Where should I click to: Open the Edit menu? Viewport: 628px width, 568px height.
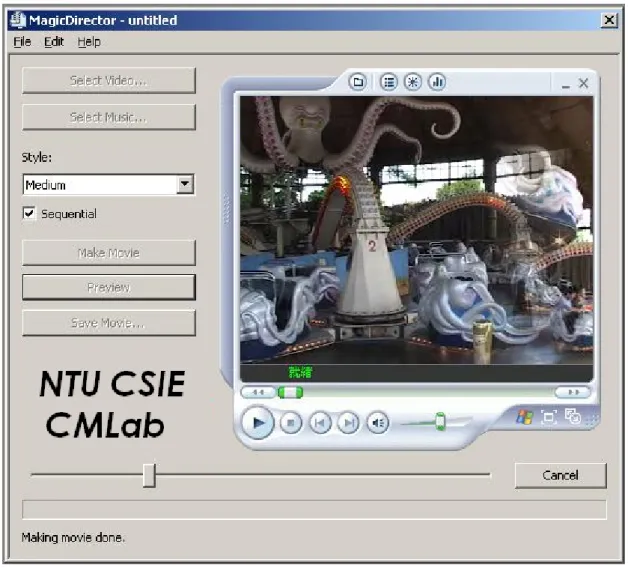[x=54, y=42]
